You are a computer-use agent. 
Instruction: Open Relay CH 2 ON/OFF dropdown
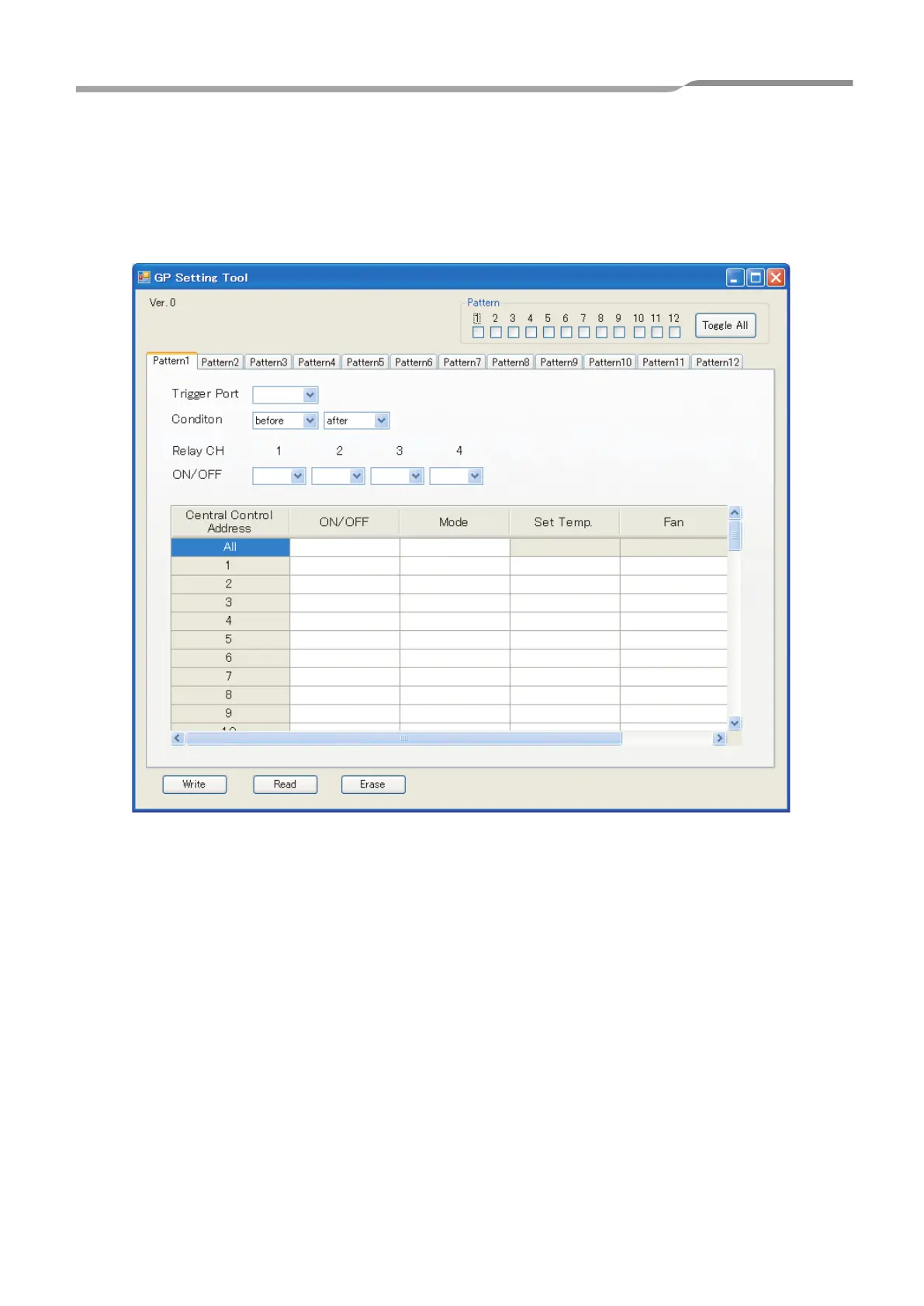coord(338,476)
